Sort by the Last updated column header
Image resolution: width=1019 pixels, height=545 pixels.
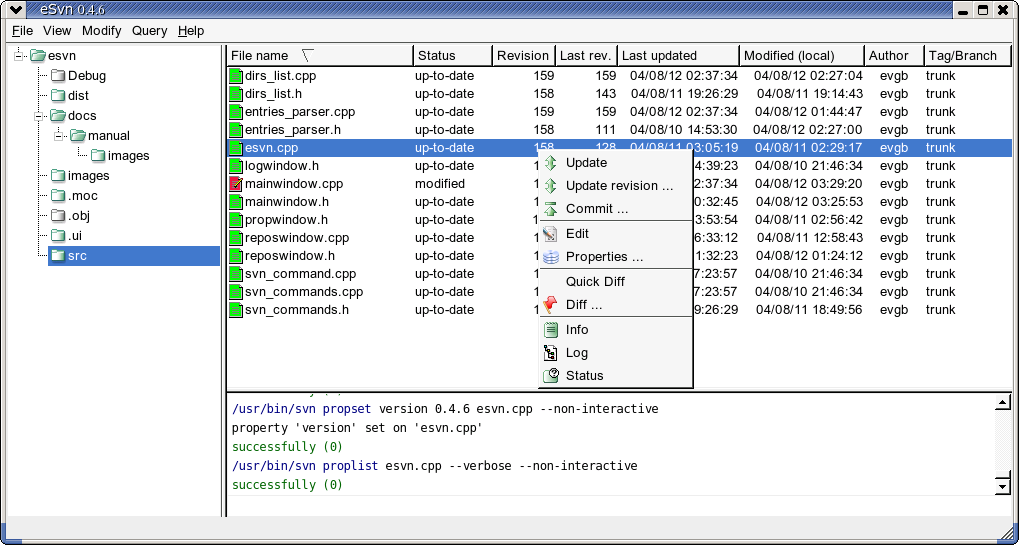click(x=678, y=56)
